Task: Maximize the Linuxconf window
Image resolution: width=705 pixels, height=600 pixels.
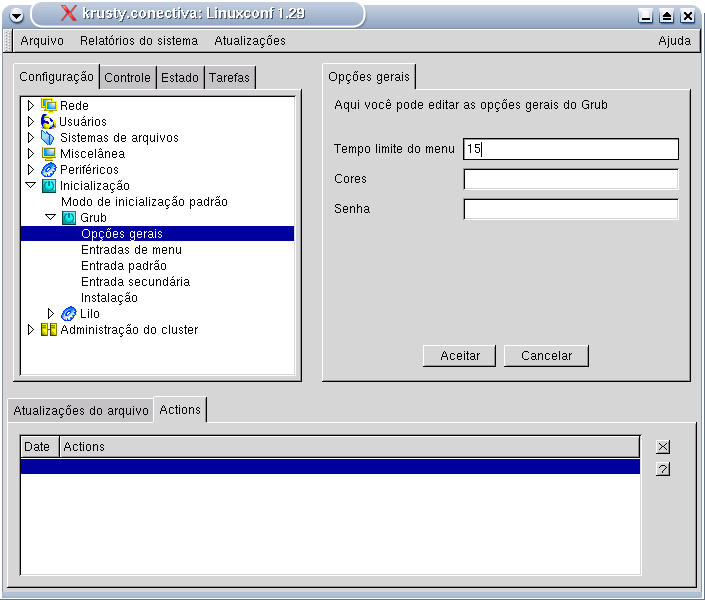Action: 666,16
